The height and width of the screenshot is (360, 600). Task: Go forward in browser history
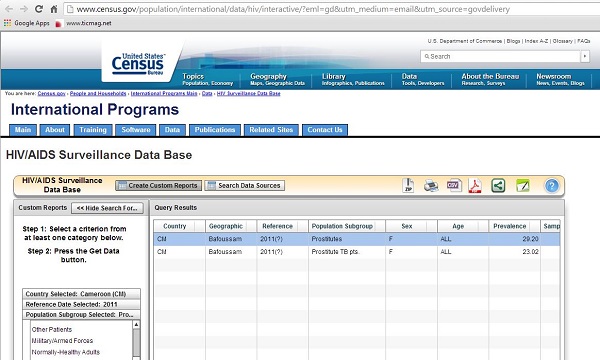pos(23,9)
